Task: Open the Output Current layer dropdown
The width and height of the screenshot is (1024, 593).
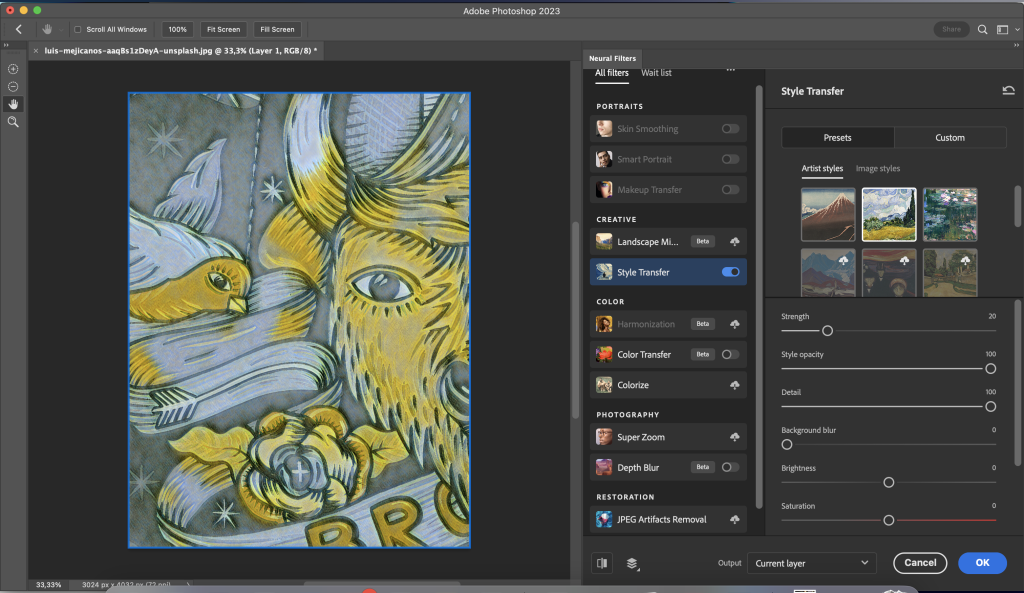Action: tap(811, 563)
